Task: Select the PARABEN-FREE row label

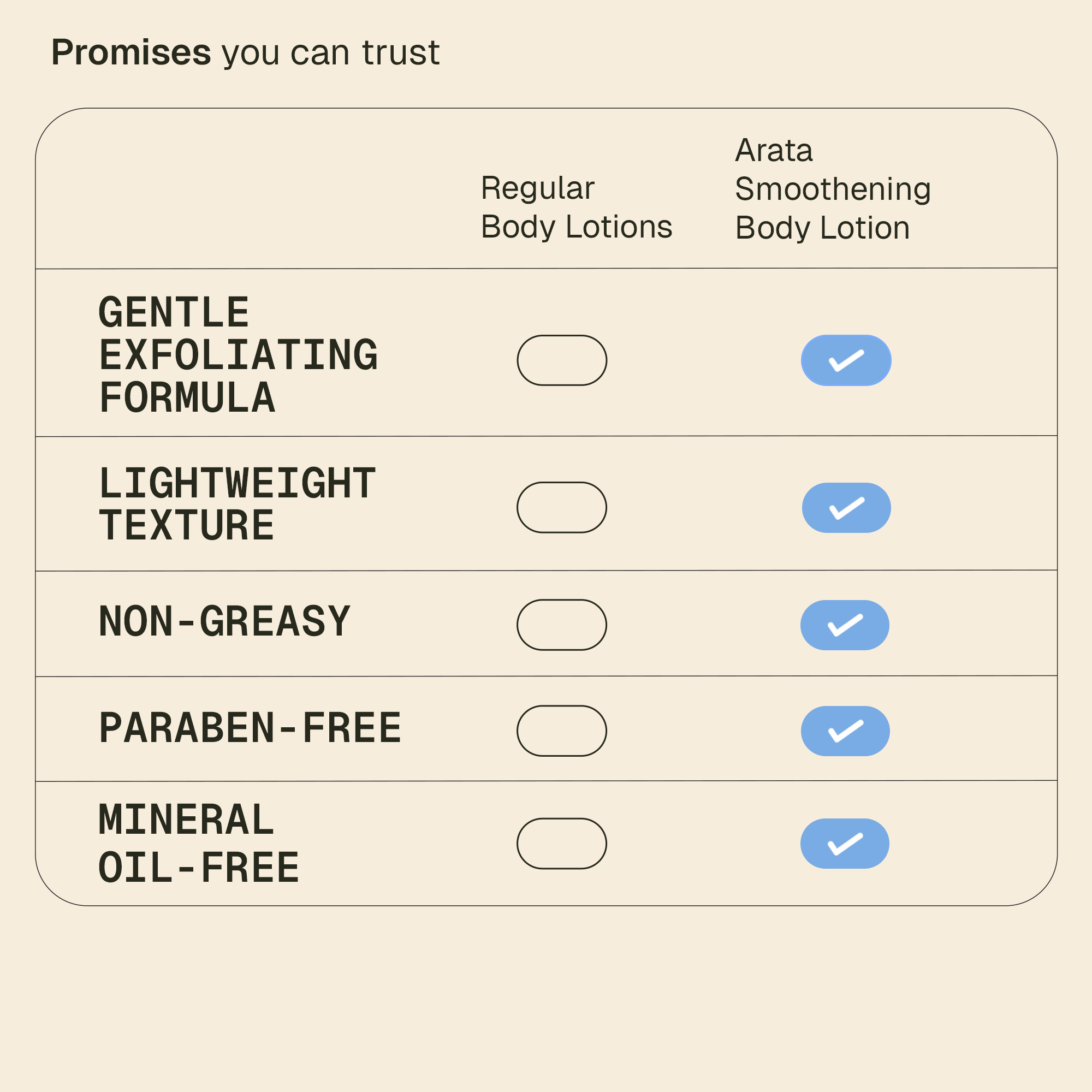Action: [x=250, y=727]
